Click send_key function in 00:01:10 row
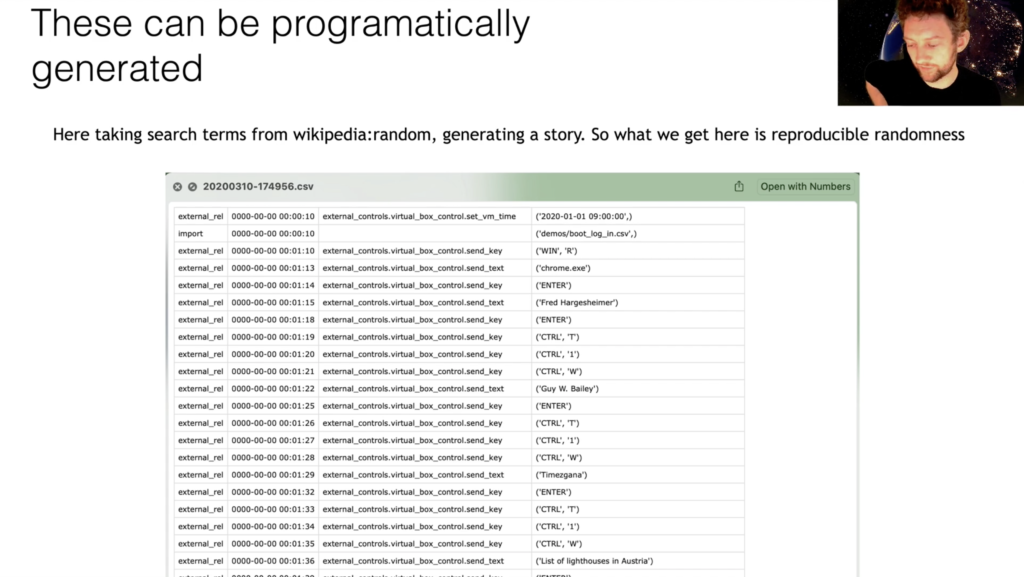 coord(412,251)
